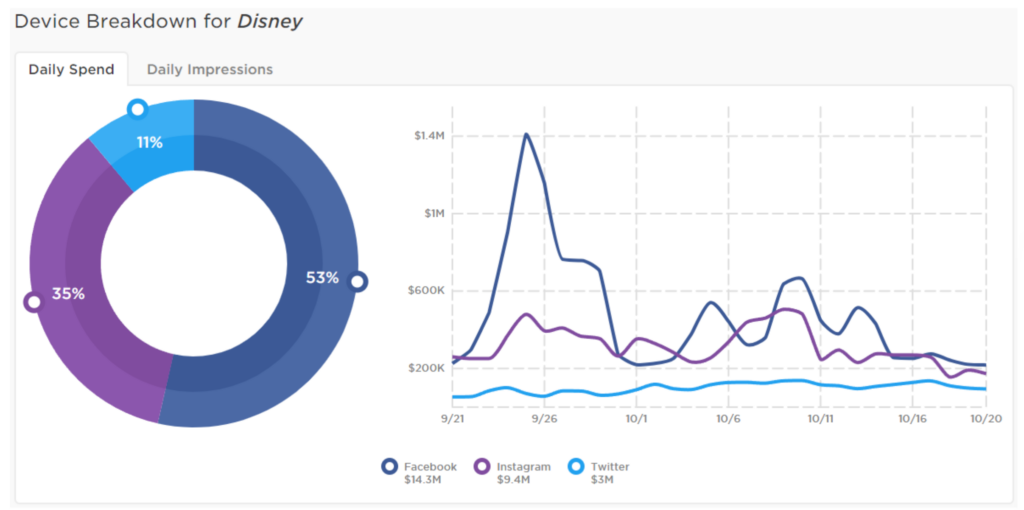Click the $1M y-axis label
1024x510 pixels.
[434, 214]
